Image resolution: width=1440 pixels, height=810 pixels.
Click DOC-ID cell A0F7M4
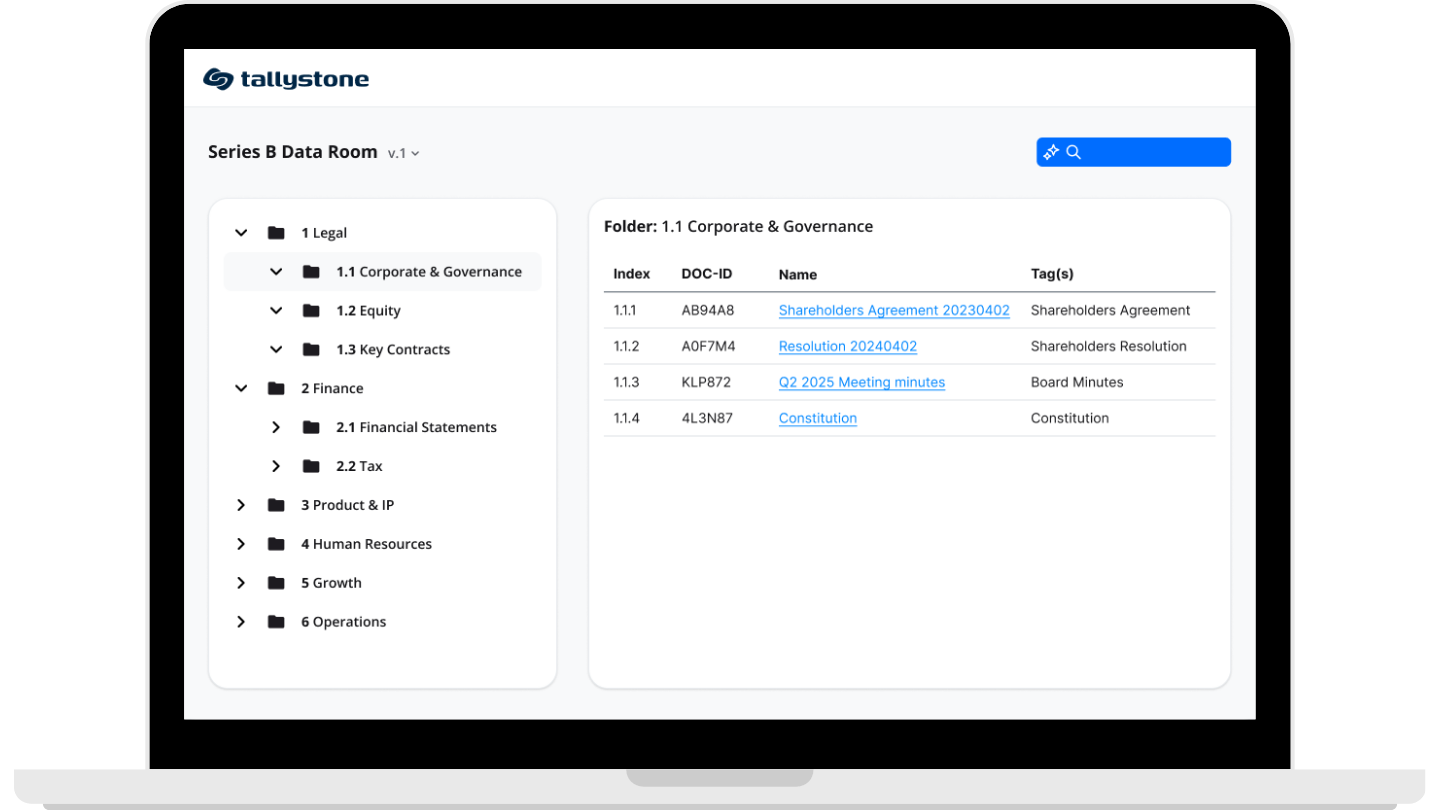click(708, 346)
